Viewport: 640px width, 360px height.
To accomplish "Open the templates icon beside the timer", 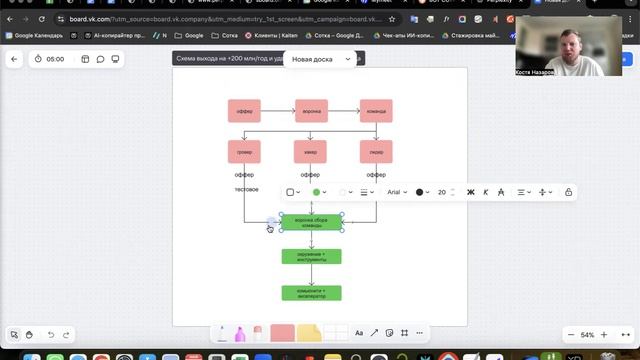I will 85,59.
